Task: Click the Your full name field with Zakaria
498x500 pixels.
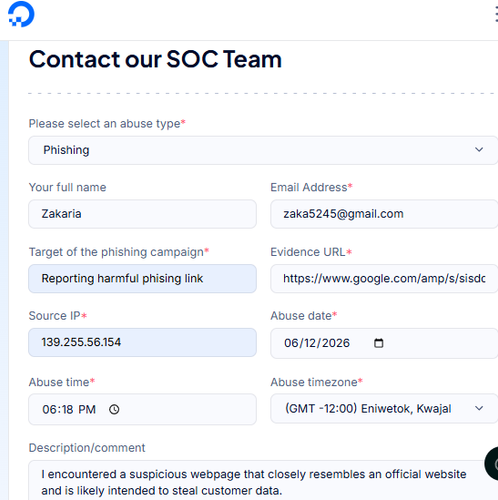Action: point(142,214)
